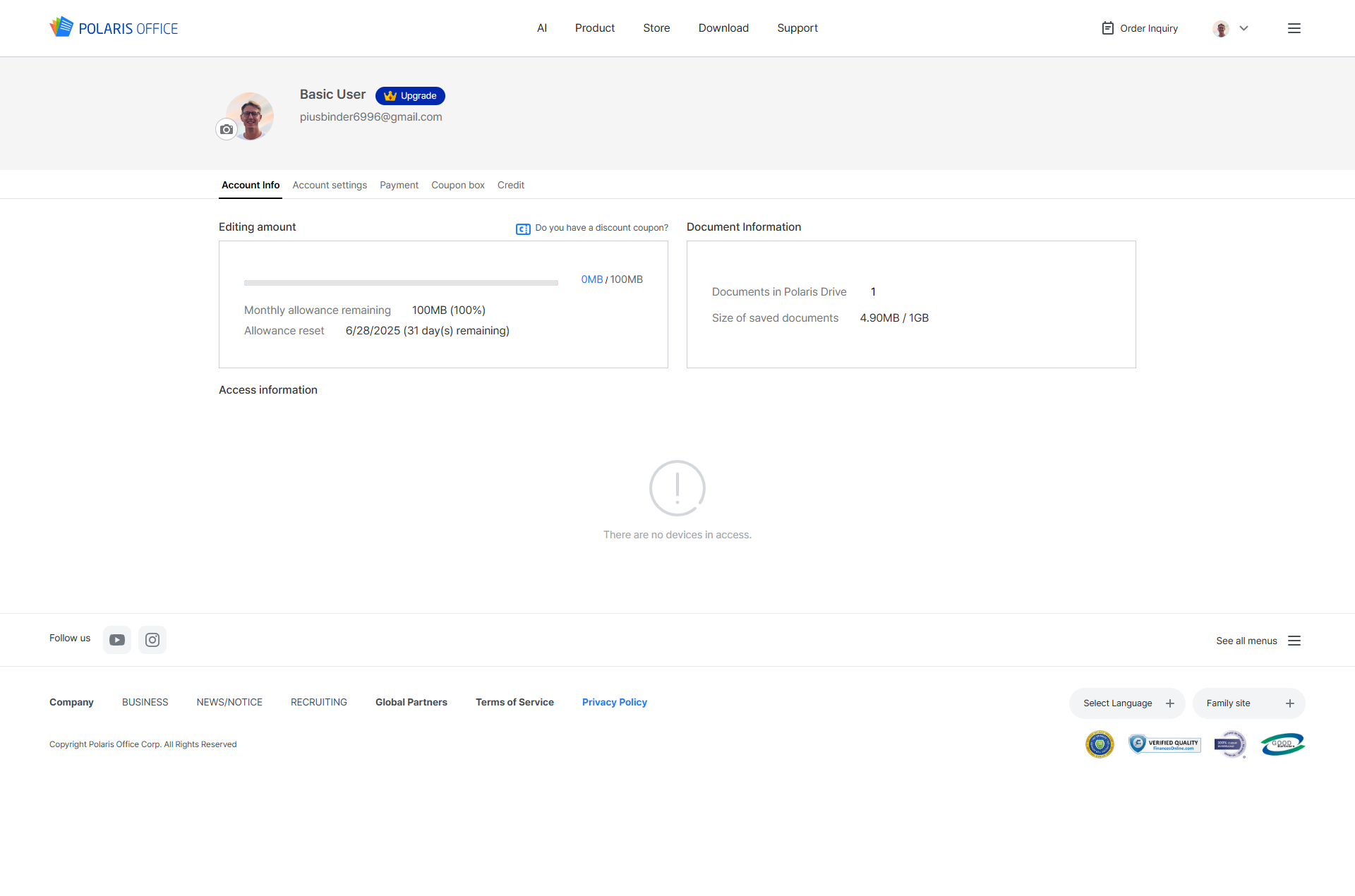This screenshot has width=1355, height=896.
Task: Click the copyright notice text
Action: tap(143, 744)
